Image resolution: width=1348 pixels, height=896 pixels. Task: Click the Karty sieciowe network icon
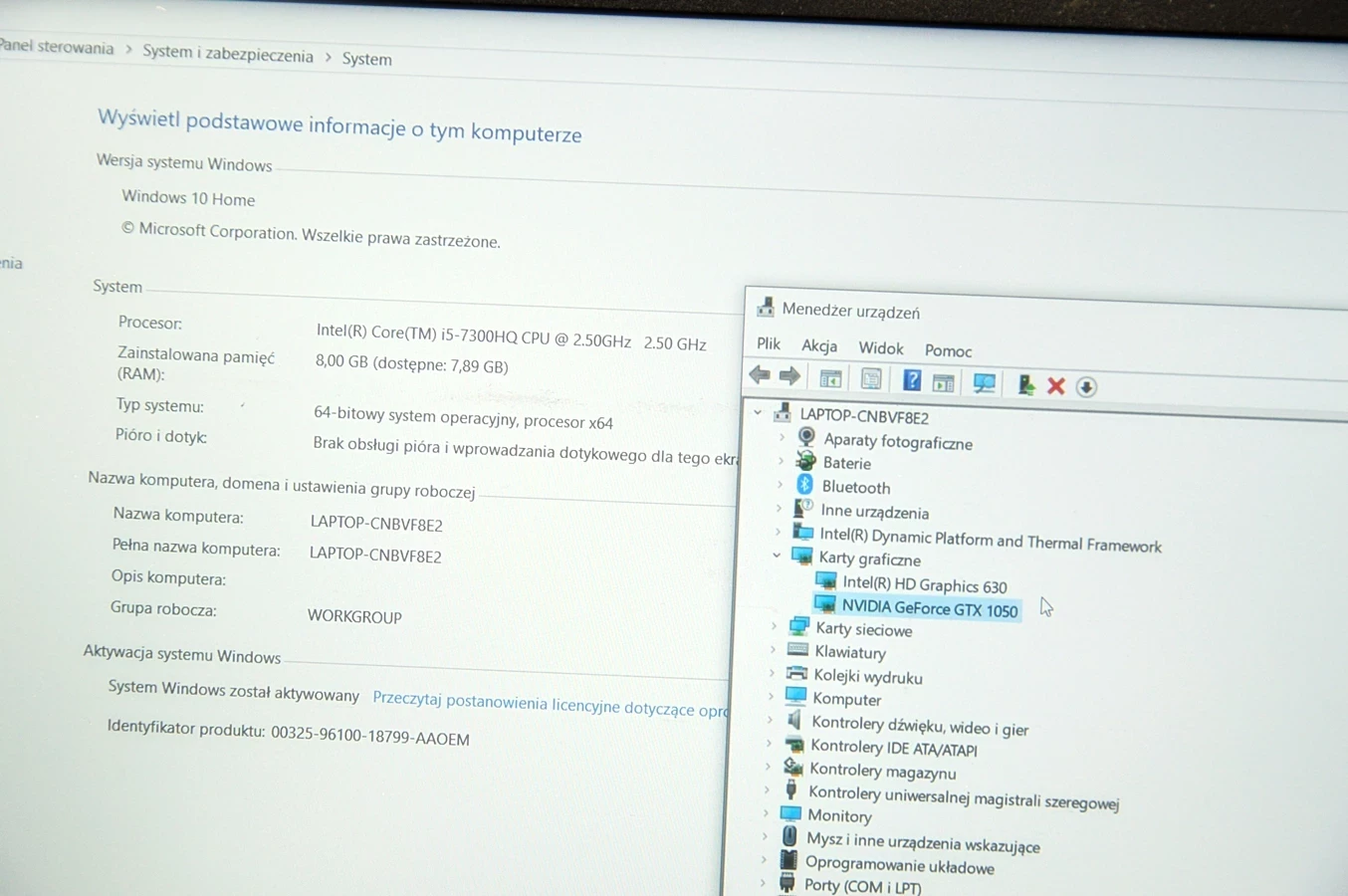pyautogui.click(x=798, y=626)
